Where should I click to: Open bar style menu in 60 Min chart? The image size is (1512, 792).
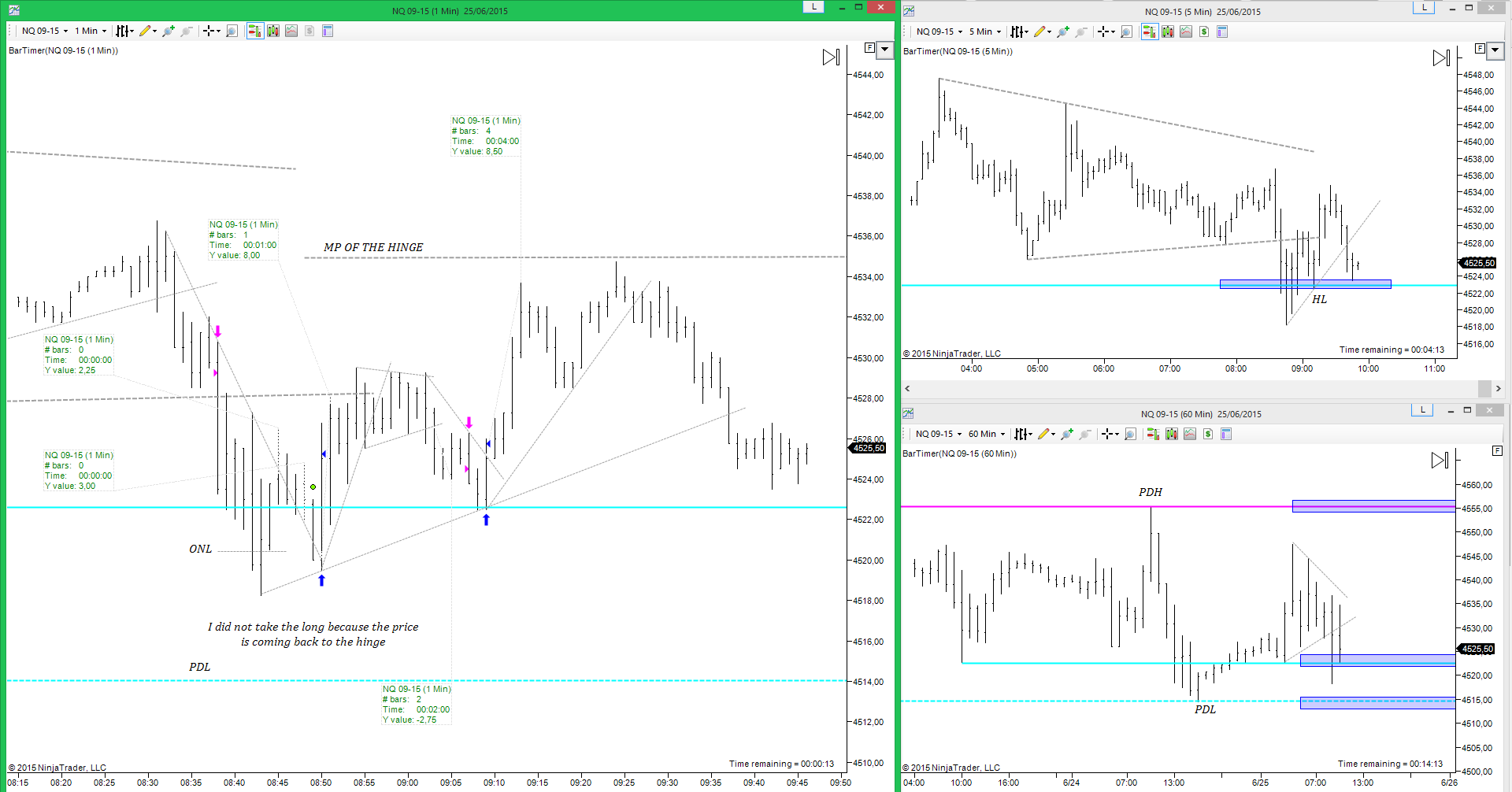point(1022,434)
